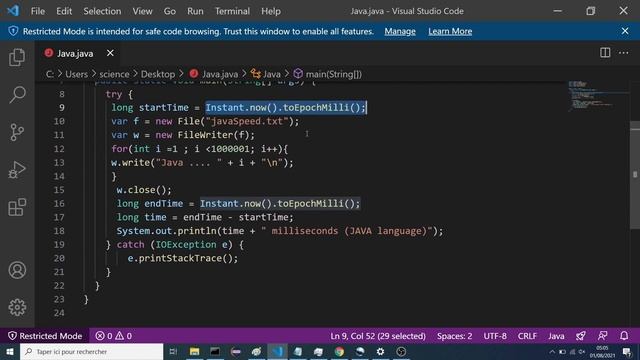Click the Windows taskbar search box
Image resolution: width=640 pixels, height=360 pixels.
[91, 351]
